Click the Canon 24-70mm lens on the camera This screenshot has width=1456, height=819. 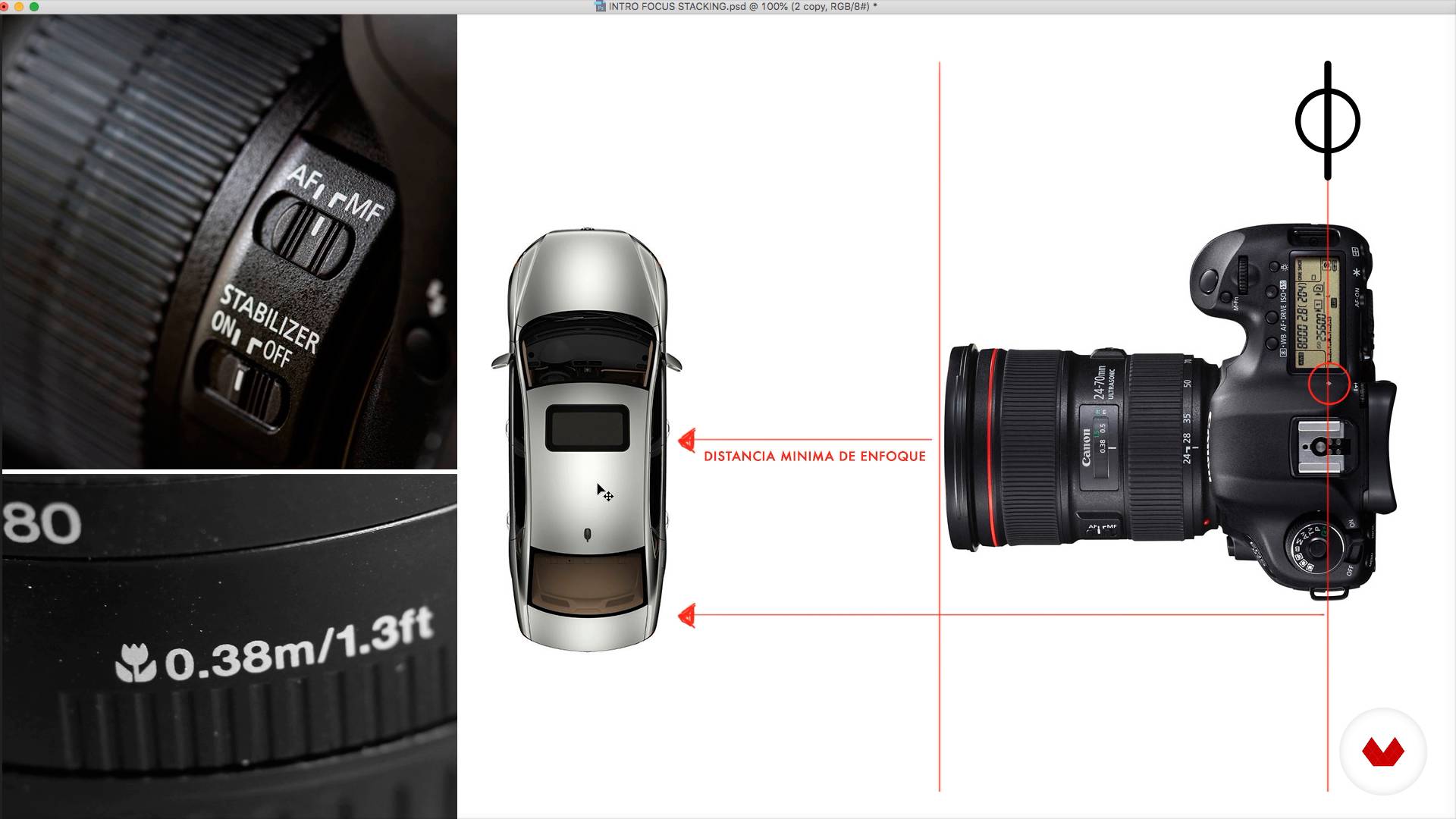click(1081, 447)
